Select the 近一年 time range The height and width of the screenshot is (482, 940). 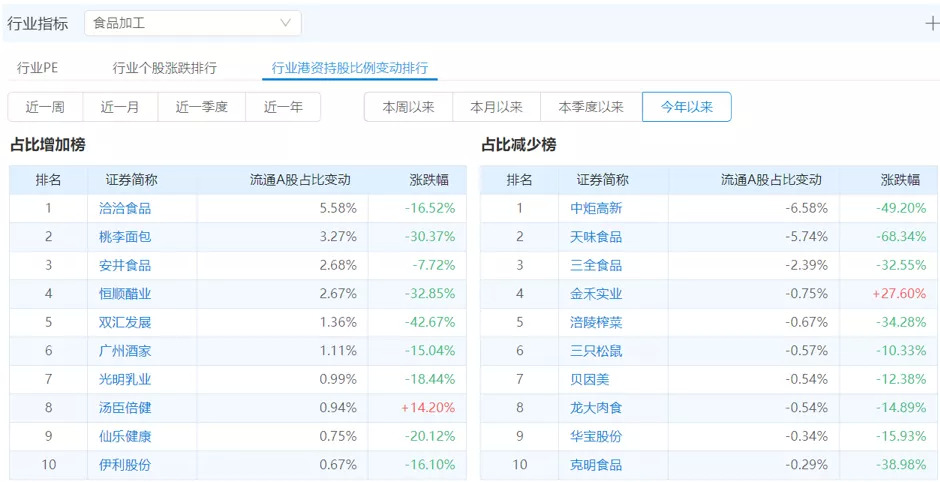pos(283,107)
